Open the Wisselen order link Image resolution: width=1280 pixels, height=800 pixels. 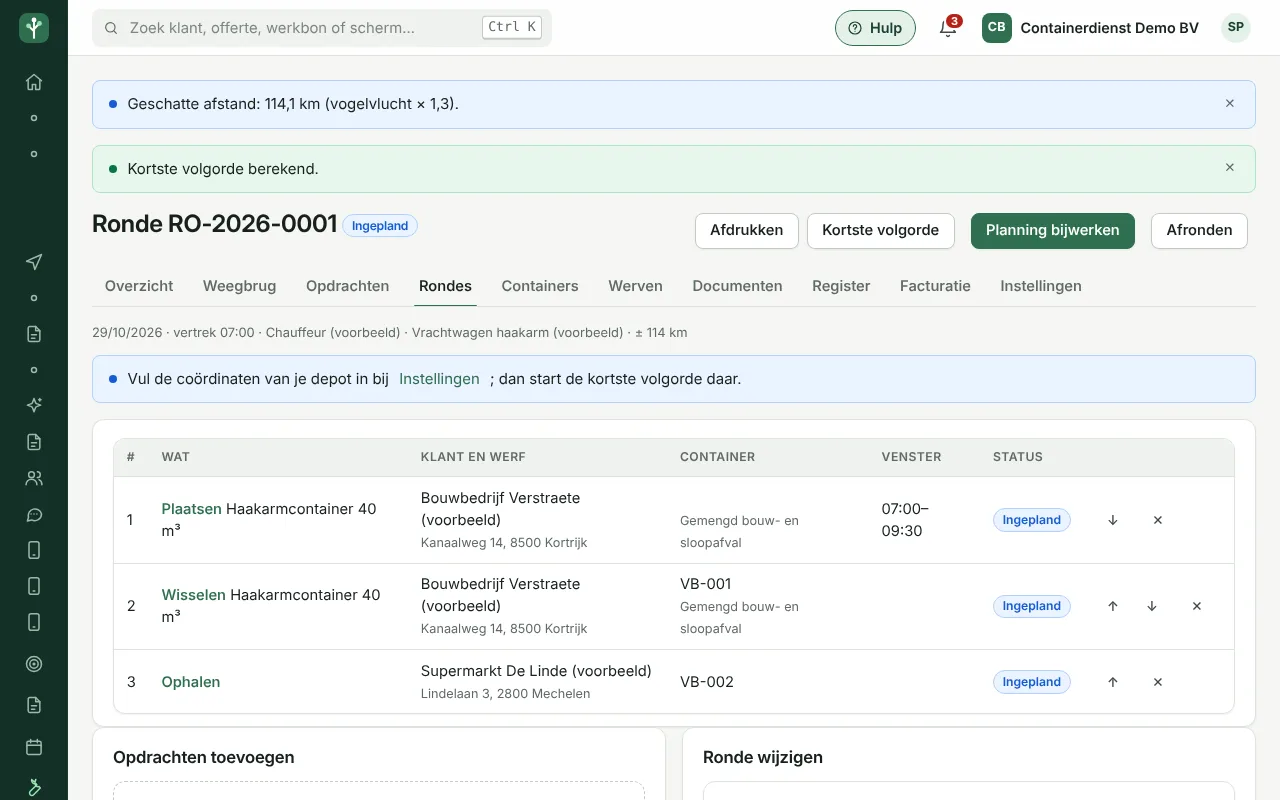pos(194,595)
